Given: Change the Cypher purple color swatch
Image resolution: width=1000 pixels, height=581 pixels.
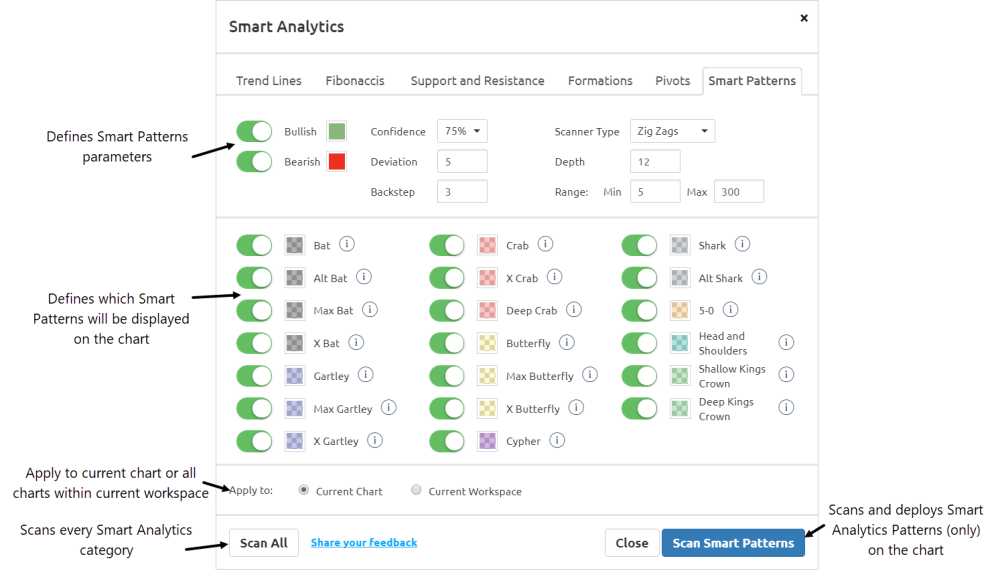Looking at the screenshot, I should pos(487,441).
